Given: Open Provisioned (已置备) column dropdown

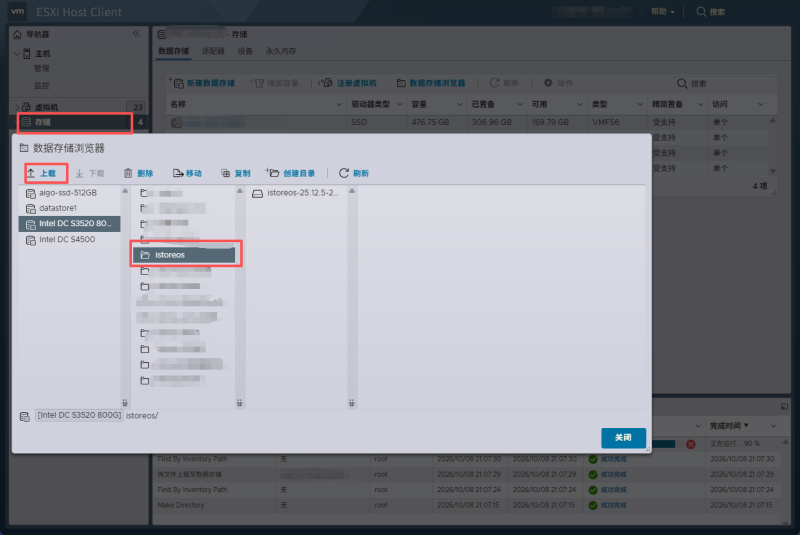Looking at the screenshot, I should click(x=520, y=105).
